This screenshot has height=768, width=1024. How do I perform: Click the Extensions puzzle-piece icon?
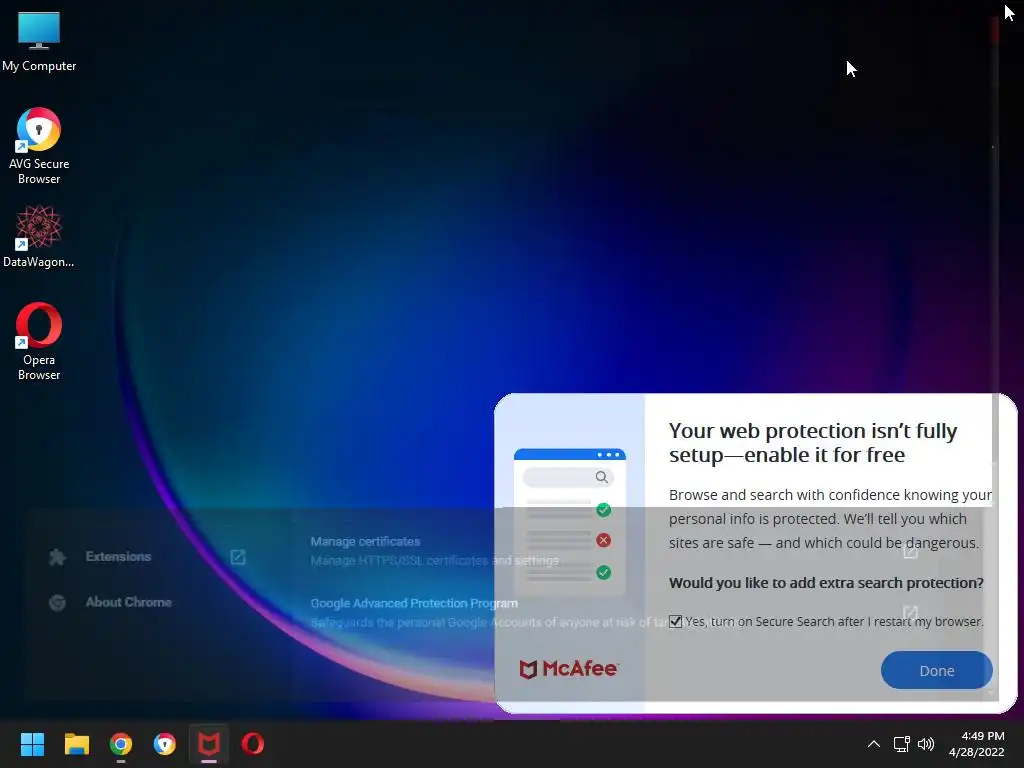point(57,557)
